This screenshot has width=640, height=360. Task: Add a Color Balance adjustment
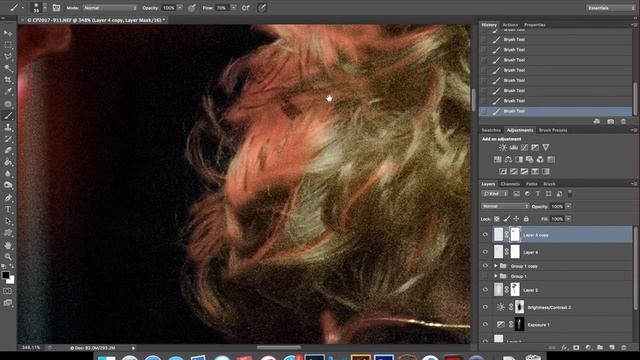pos(508,160)
